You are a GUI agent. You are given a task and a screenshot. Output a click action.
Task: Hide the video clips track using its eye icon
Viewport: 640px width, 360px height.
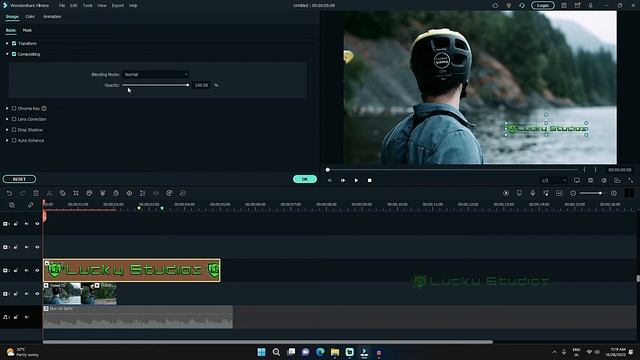click(37, 293)
